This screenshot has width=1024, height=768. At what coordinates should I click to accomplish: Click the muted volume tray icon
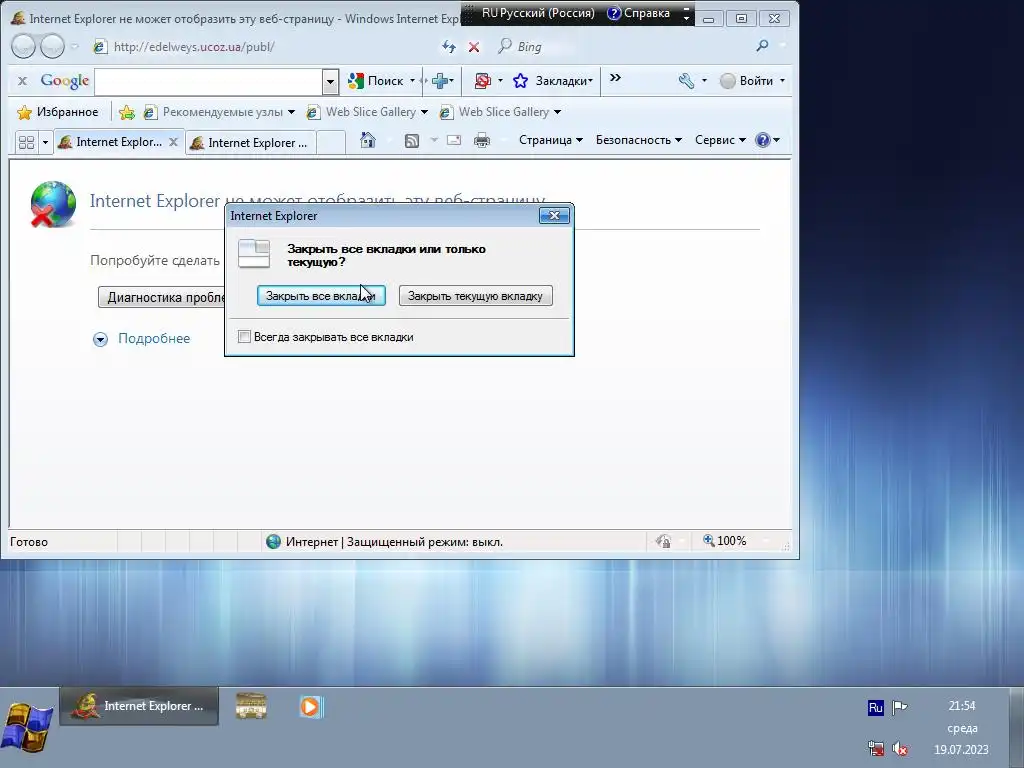tap(900, 748)
